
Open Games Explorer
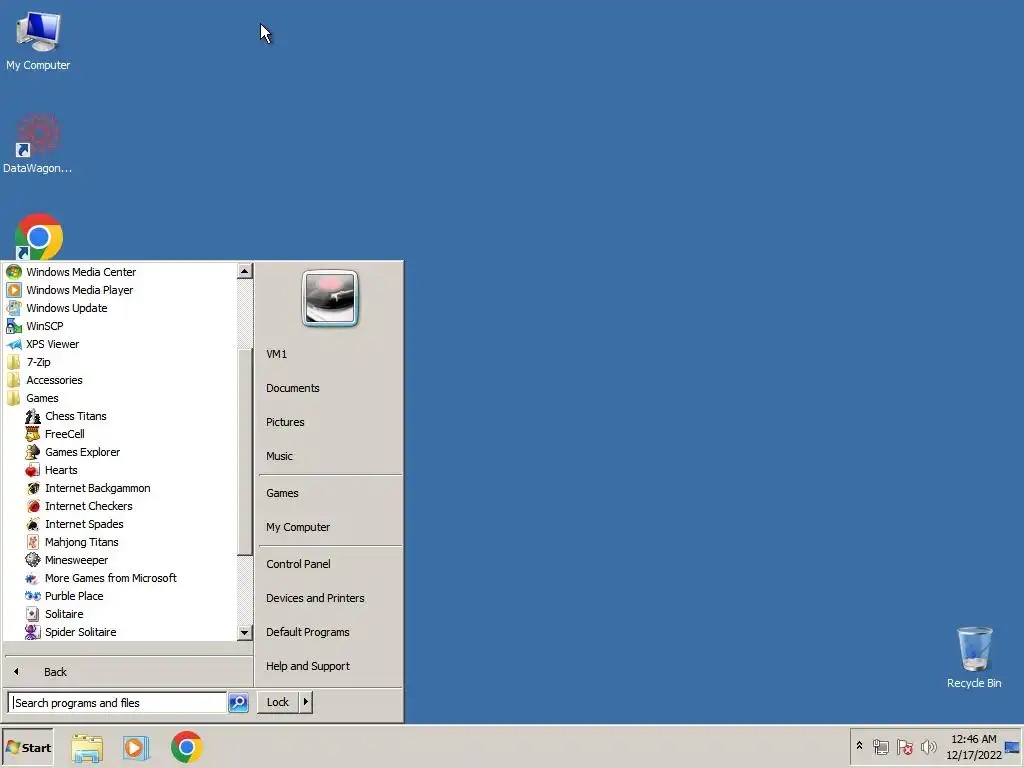[82, 452]
